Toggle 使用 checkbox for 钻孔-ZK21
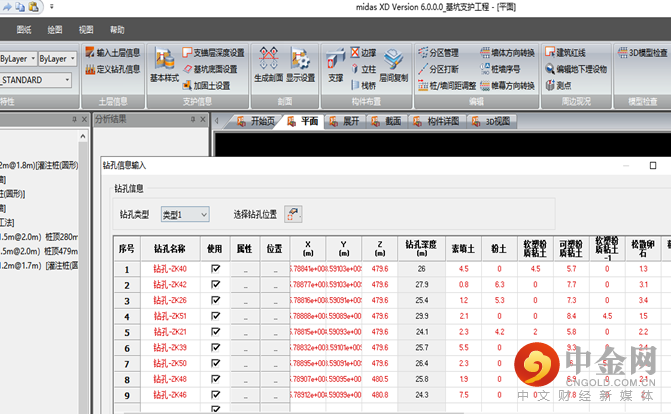The width and height of the screenshot is (671, 414). point(216,332)
